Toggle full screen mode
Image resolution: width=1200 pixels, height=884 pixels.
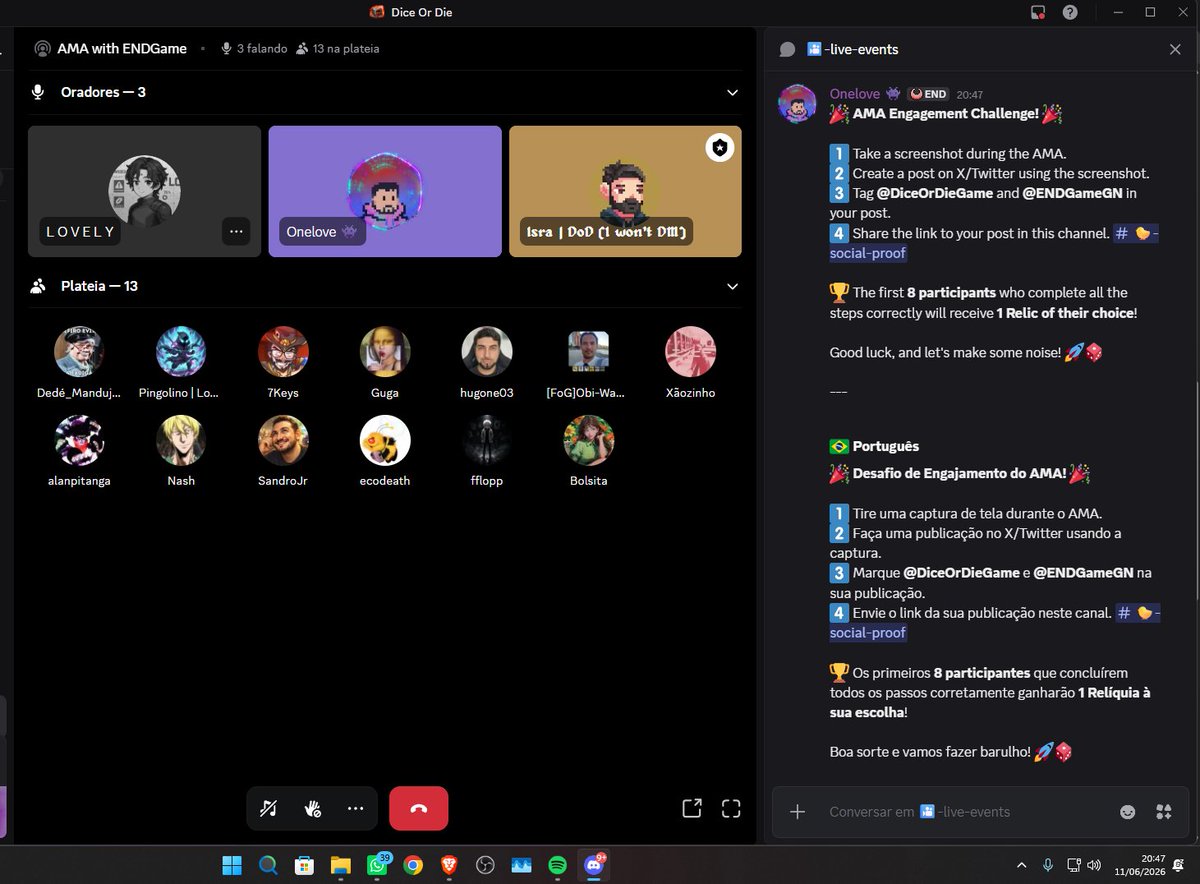(x=731, y=808)
